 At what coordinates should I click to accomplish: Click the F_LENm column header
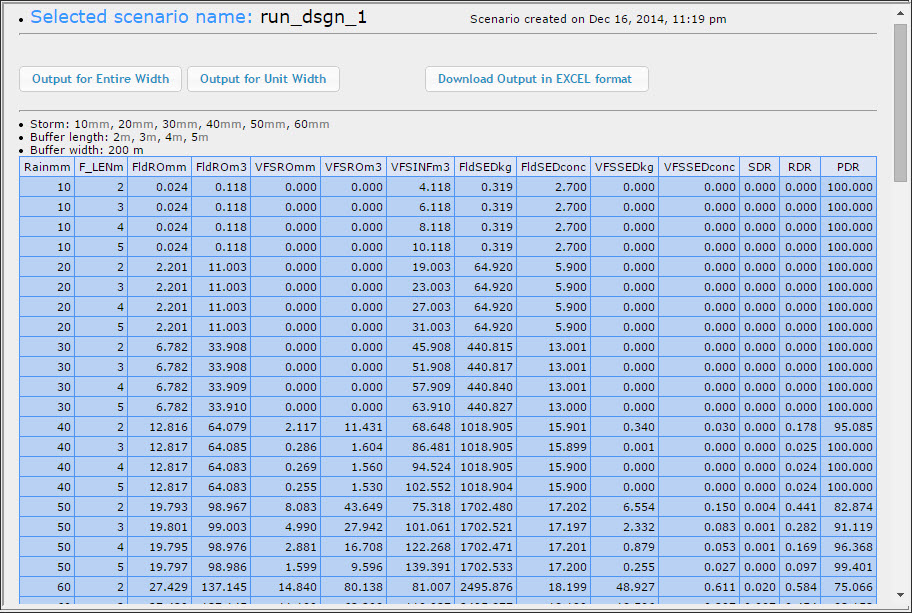[101, 167]
